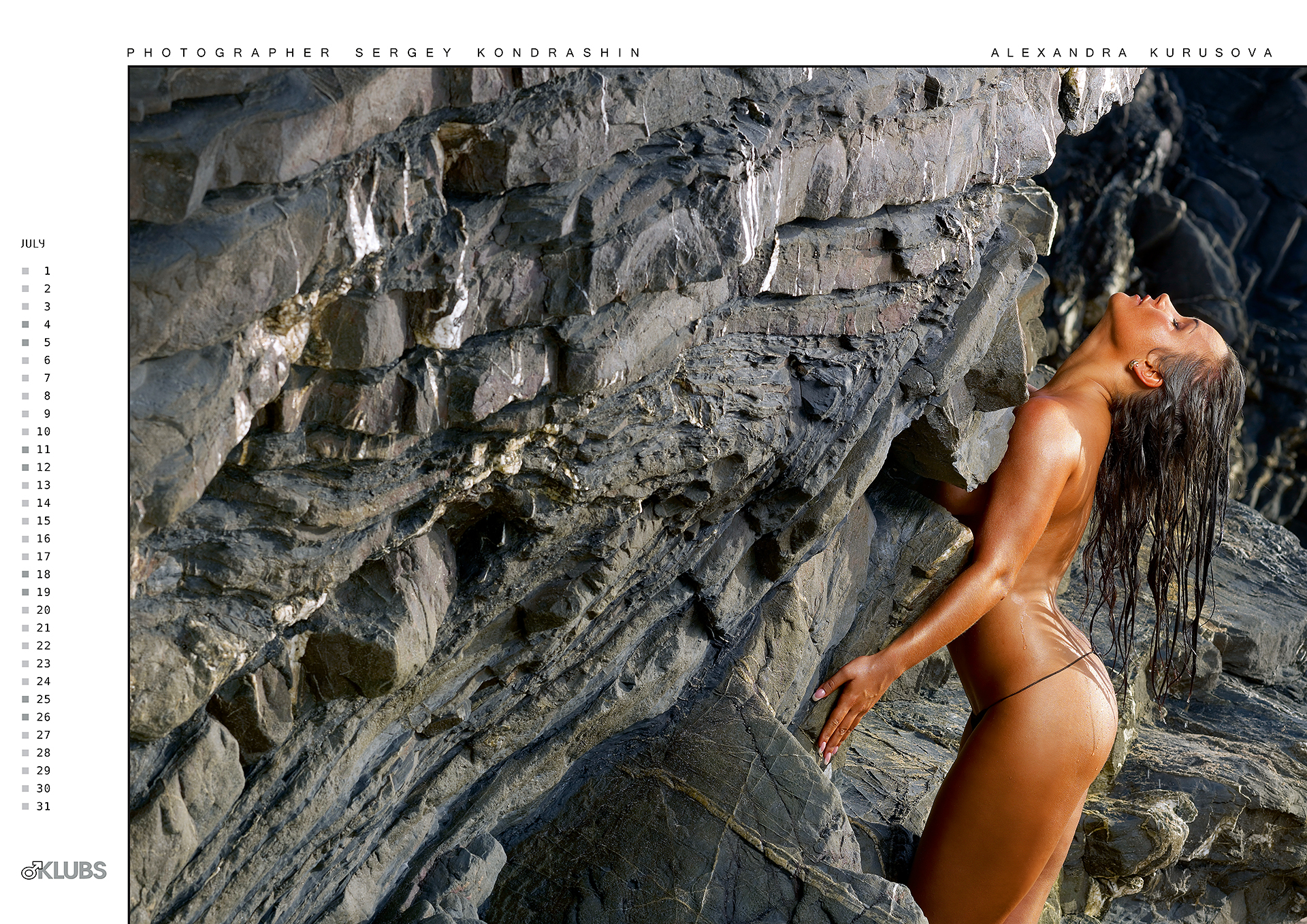
Task: Click the photographer Sergey Kondrashin credit
Action: coord(384,52)
